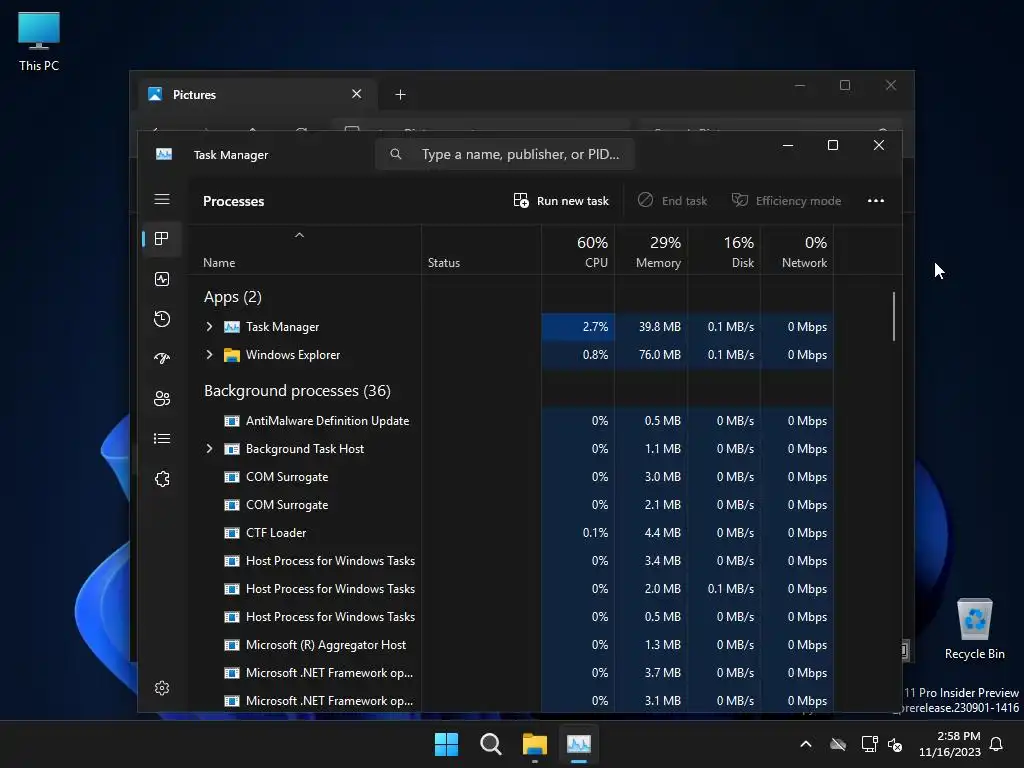The image size is (1024, 768).
Task: Select Microsoft .NET Framework row using 3.7 MB
Action: point(511,673)
